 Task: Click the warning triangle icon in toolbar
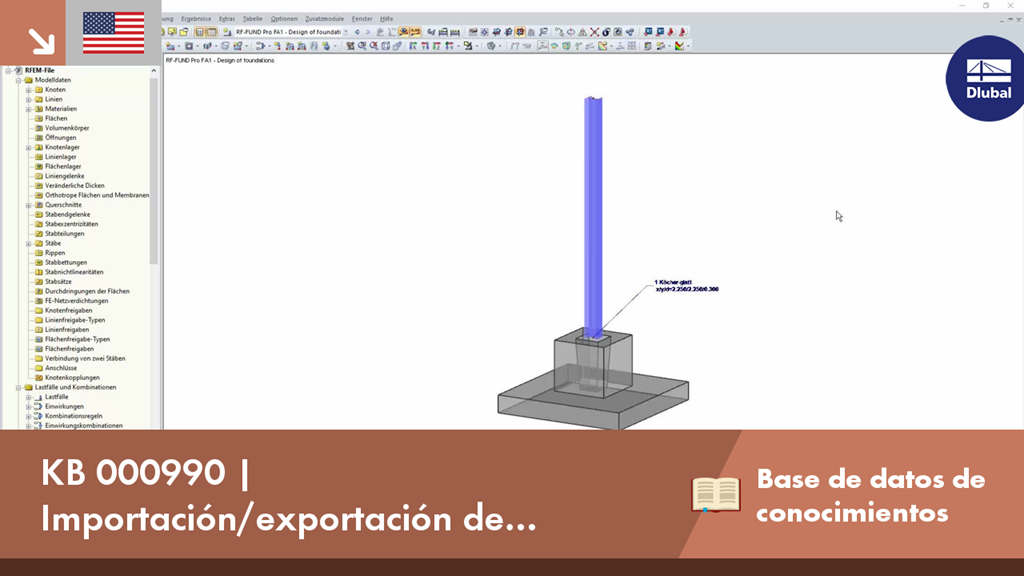(583, 31)
